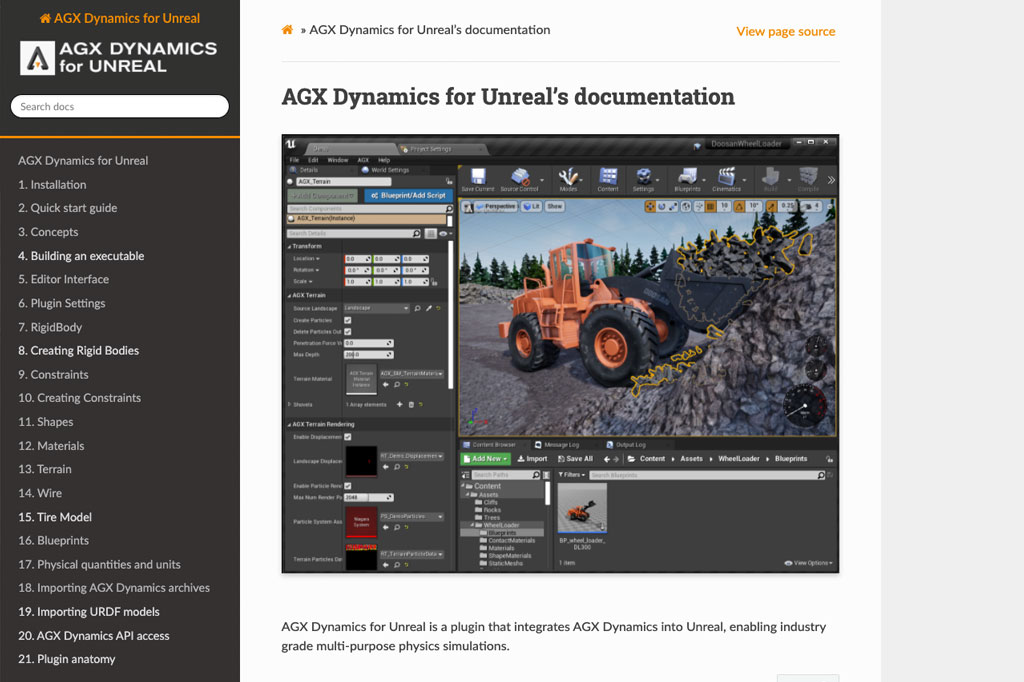Open View Options in the Content Browser
This screenshot has width=1024, height=682.
click(808, 563)
